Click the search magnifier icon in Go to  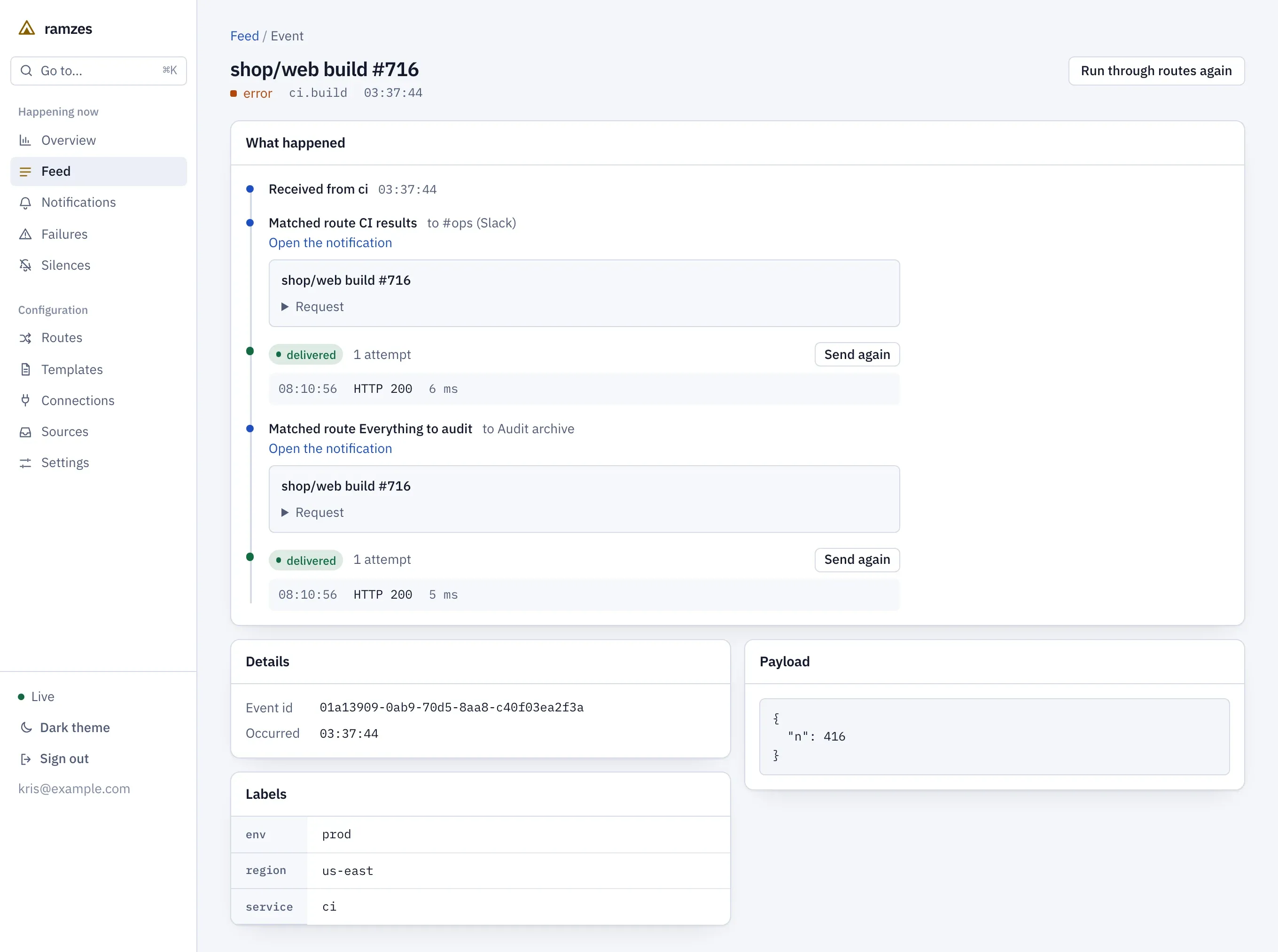click(x=26, y=71)
